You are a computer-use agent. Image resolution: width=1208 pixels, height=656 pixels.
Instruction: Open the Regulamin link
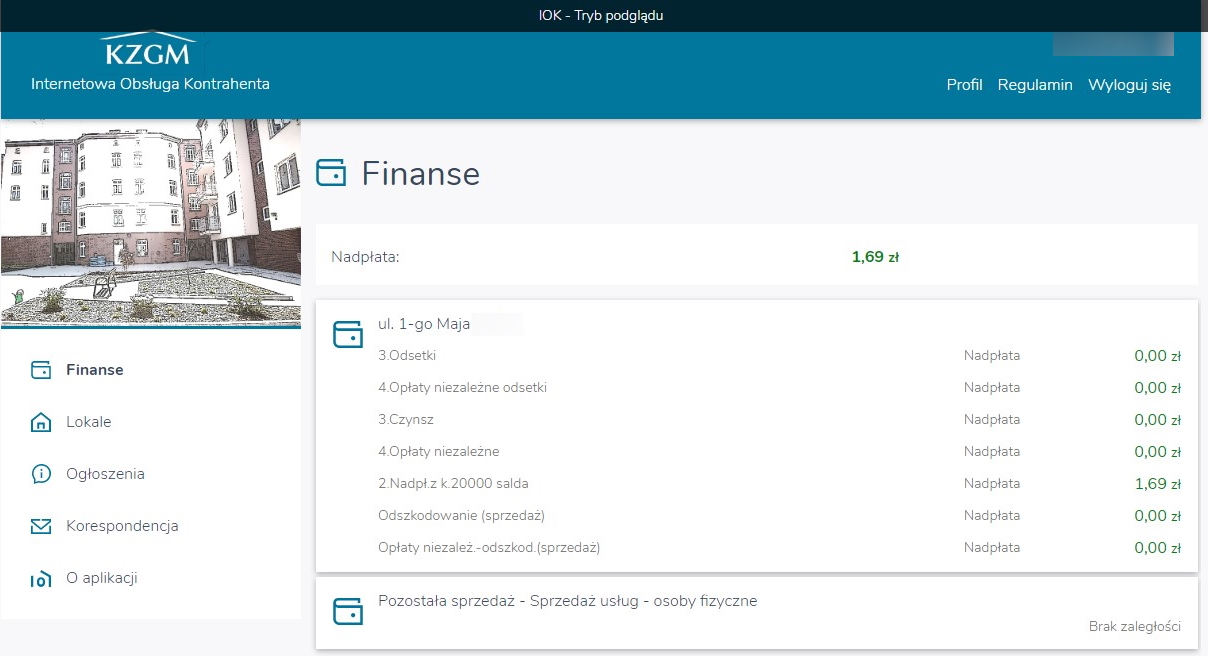(1035, 85)
